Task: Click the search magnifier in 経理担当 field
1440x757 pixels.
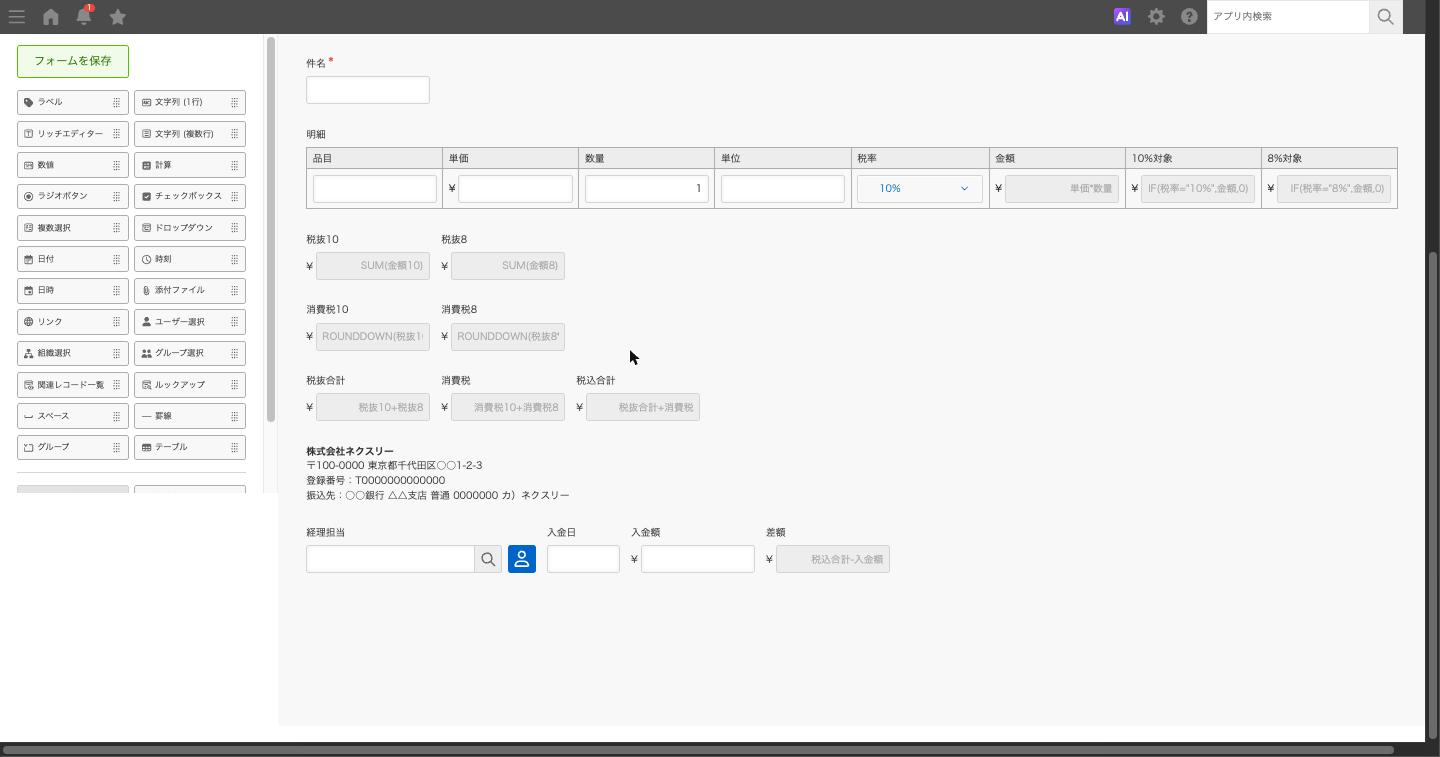Action: (488, 559)
